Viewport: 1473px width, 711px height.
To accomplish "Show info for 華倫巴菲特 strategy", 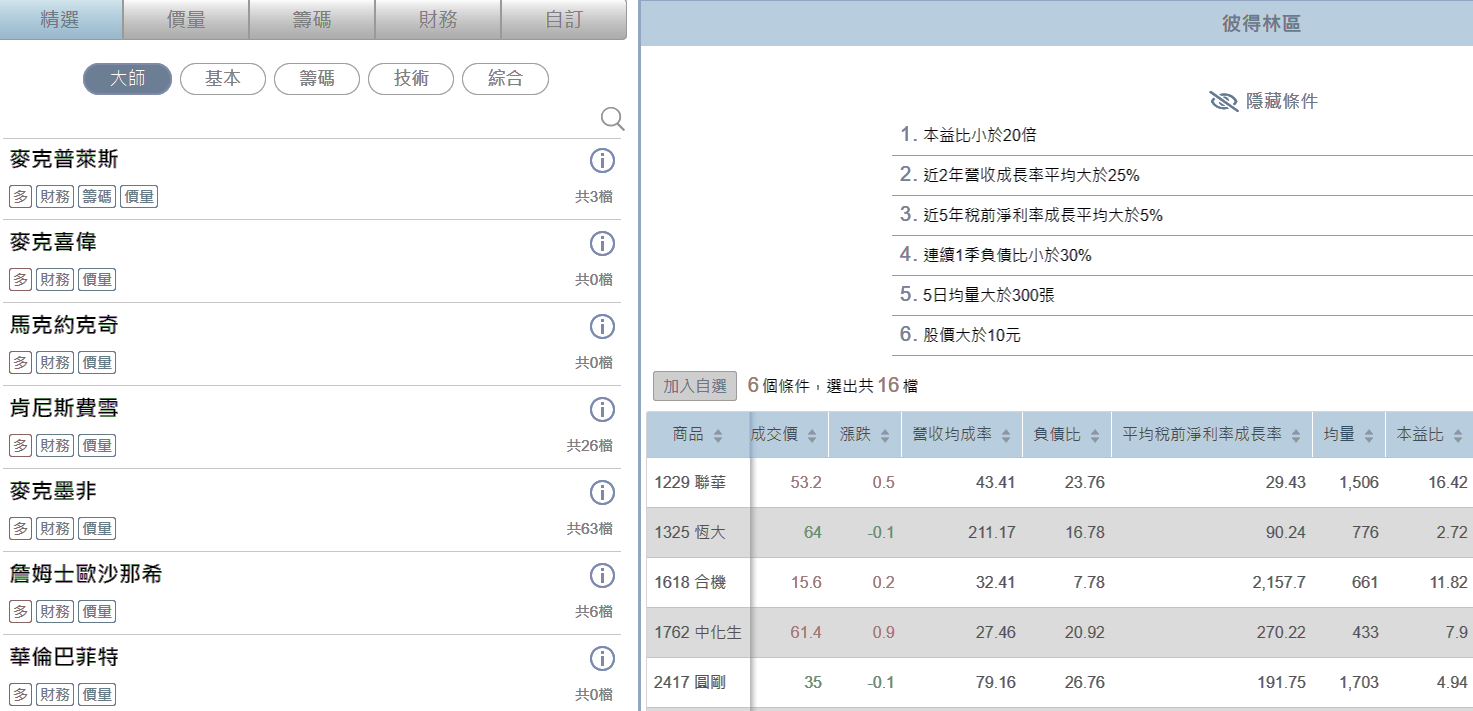I will coord(602,659).
